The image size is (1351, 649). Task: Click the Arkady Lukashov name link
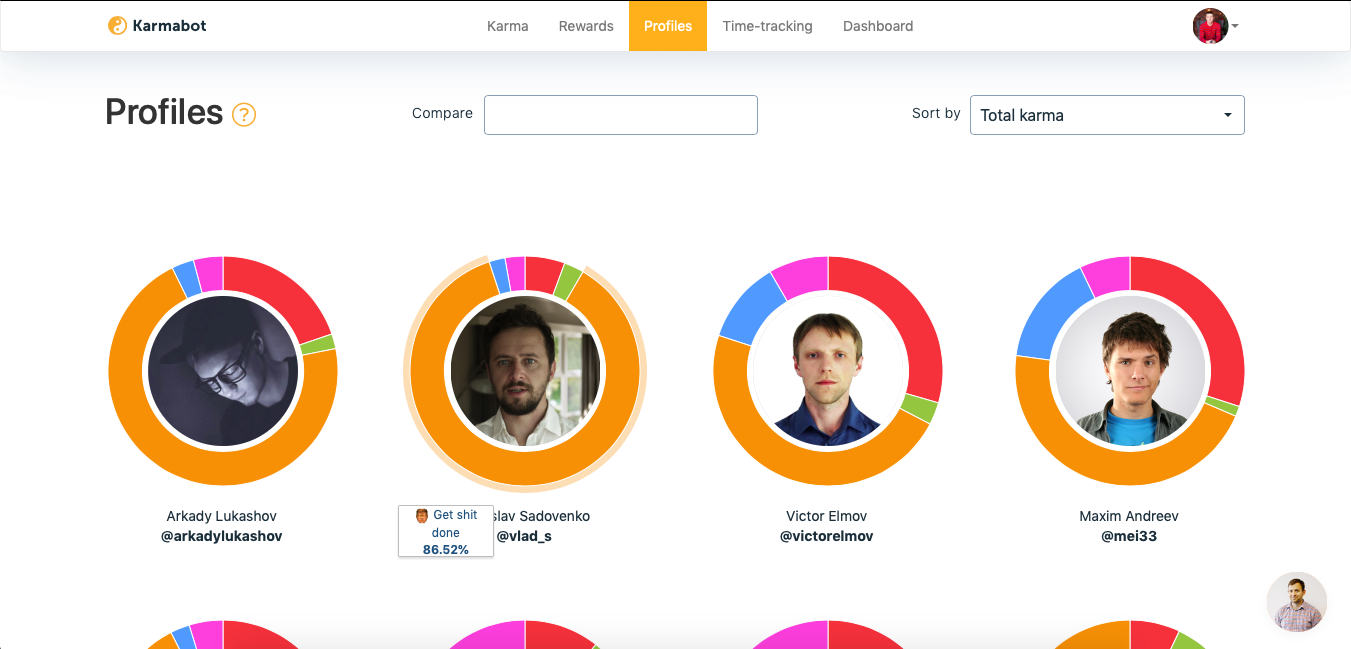coord(222,516)
